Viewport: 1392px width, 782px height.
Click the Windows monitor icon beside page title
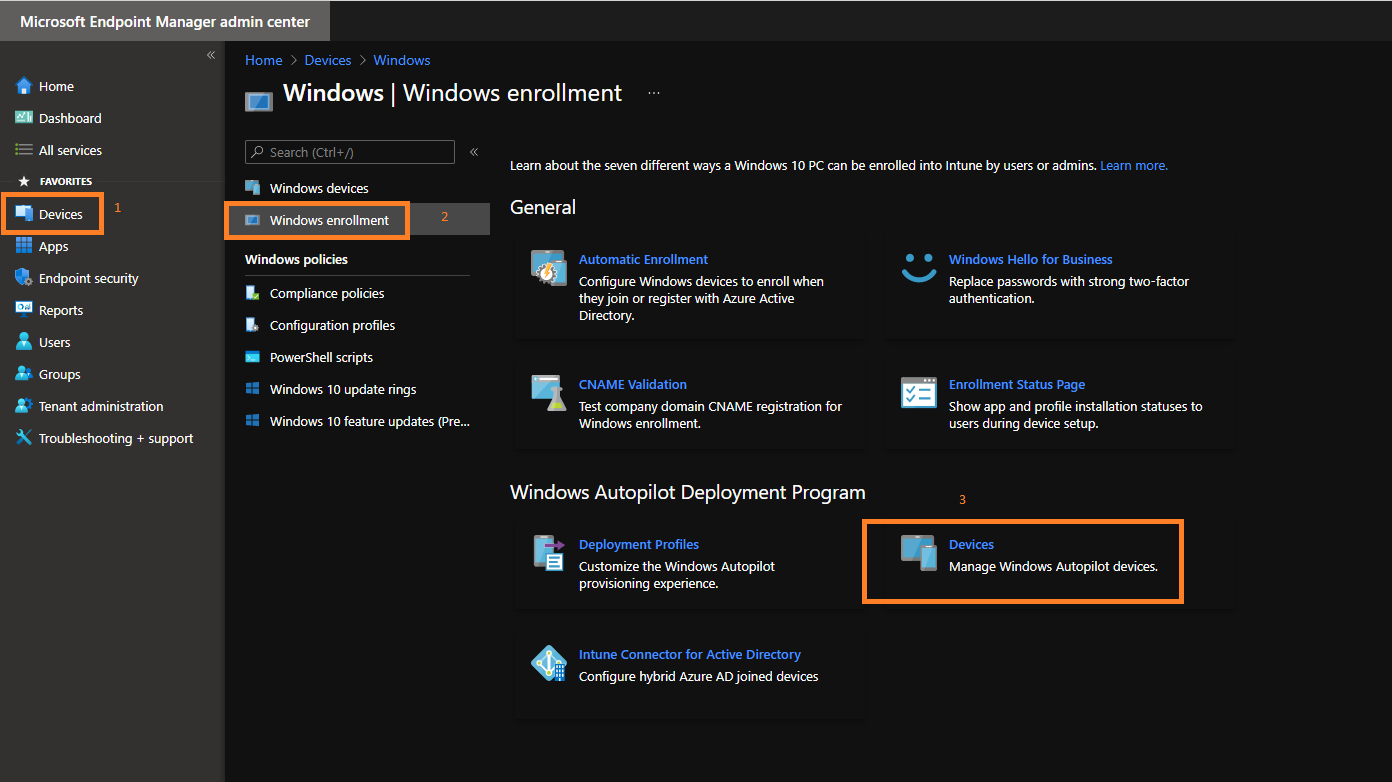click(258, 101)
